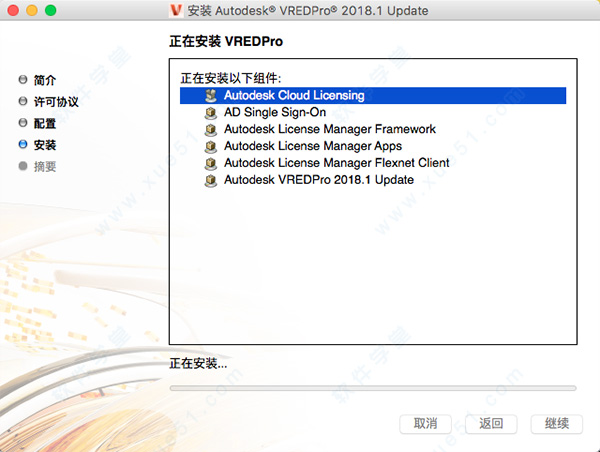Image resolution: width=600 pixels, height=452 pixels.
Task: Click the gray 摘要 step bullet
Action: (x=23, y=166)
